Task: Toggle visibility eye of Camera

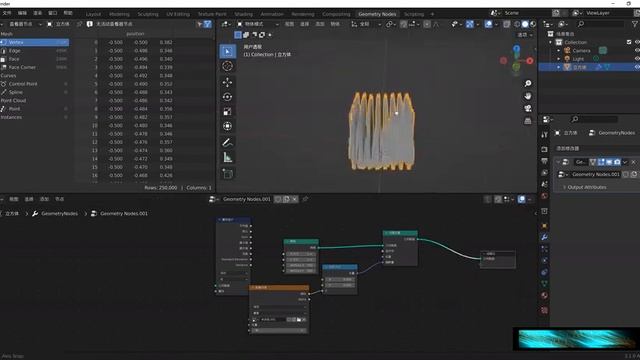Action: click(x=637, y=51)
